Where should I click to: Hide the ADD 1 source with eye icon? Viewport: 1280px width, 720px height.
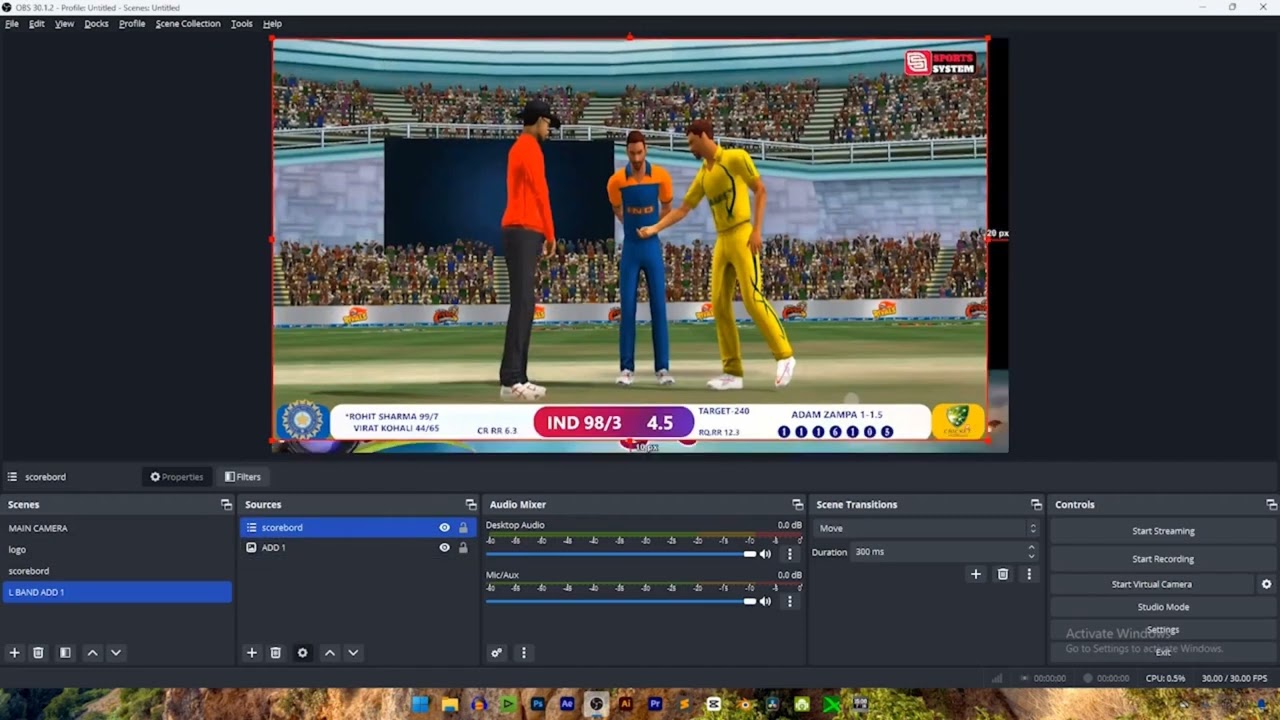point(444,548)
